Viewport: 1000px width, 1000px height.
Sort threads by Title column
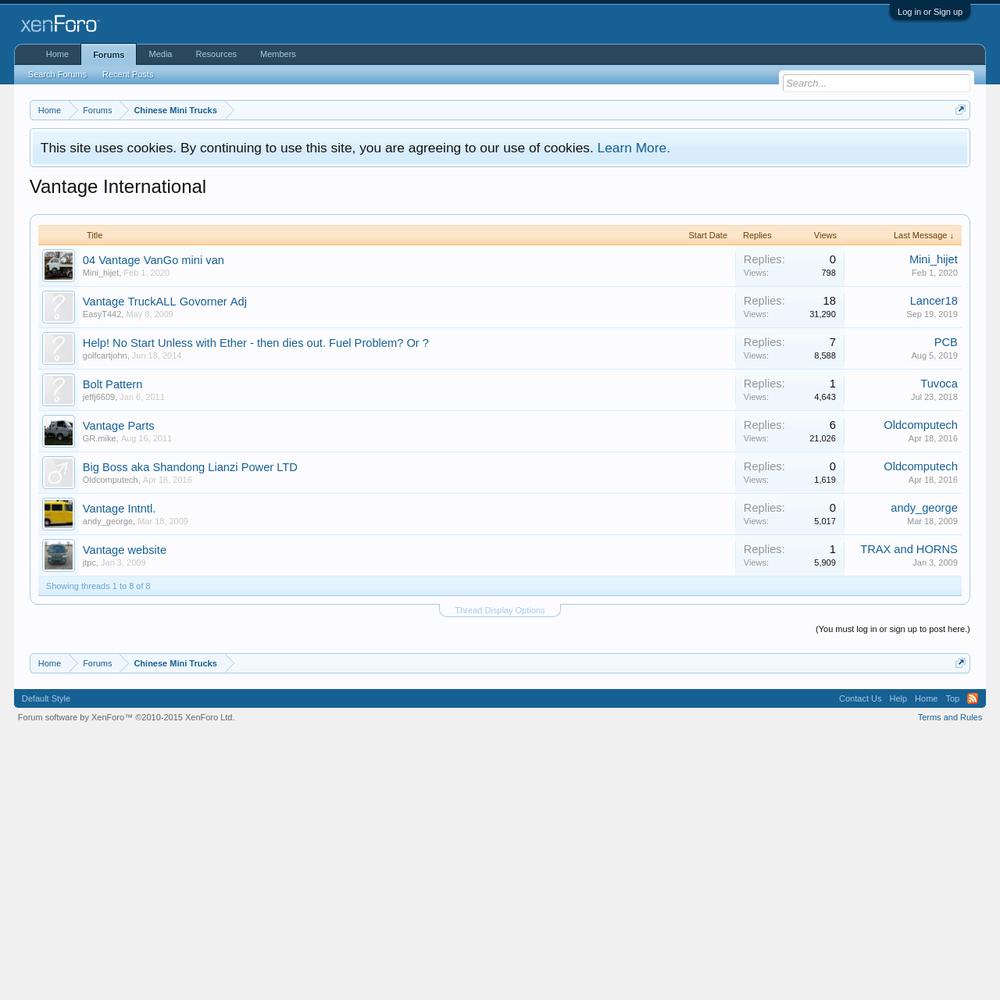pyautogui.click(x=94, y=235)
